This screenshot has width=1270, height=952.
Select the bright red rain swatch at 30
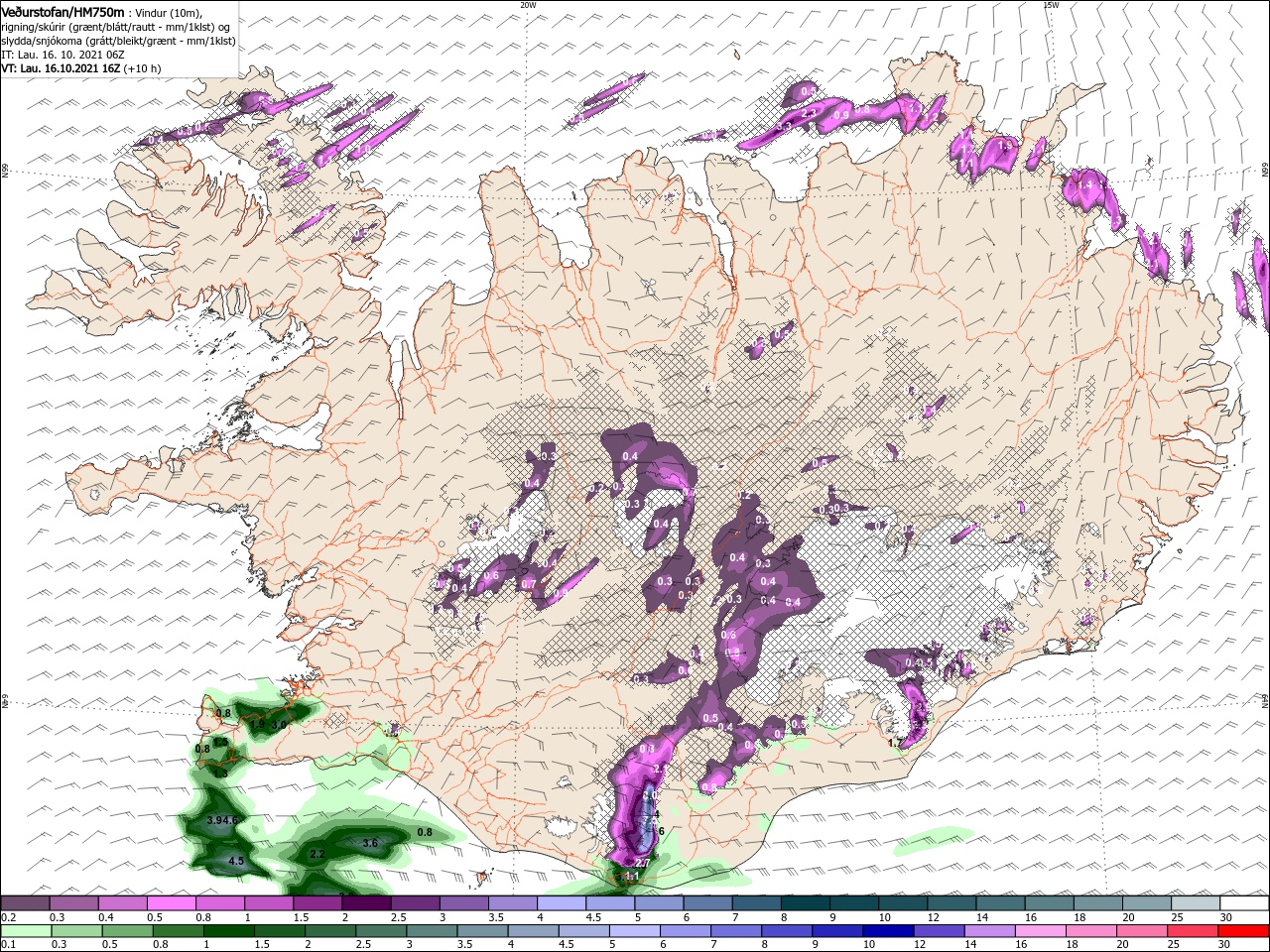click(x=1242, y=931)
